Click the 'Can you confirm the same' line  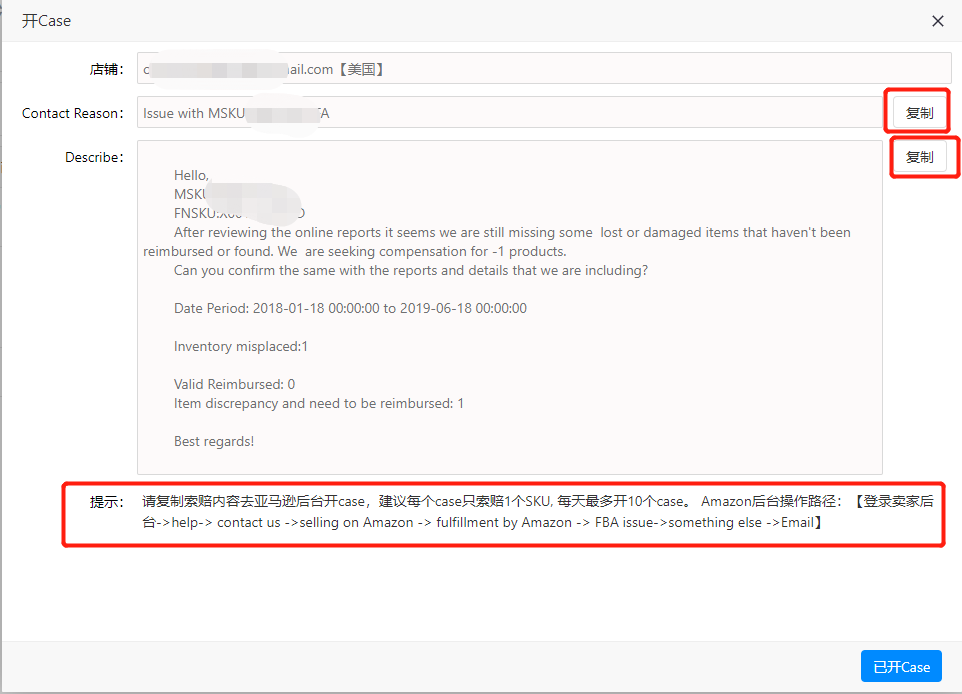coord(410,270)
